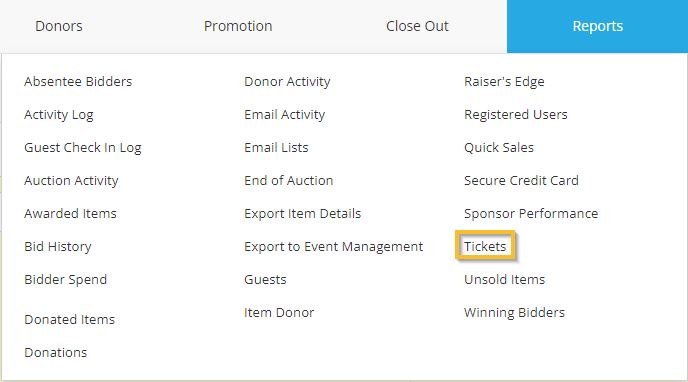Open the Bidder Spend report
The width and height of the screenshot is (688, 382).
pos(65,280)
